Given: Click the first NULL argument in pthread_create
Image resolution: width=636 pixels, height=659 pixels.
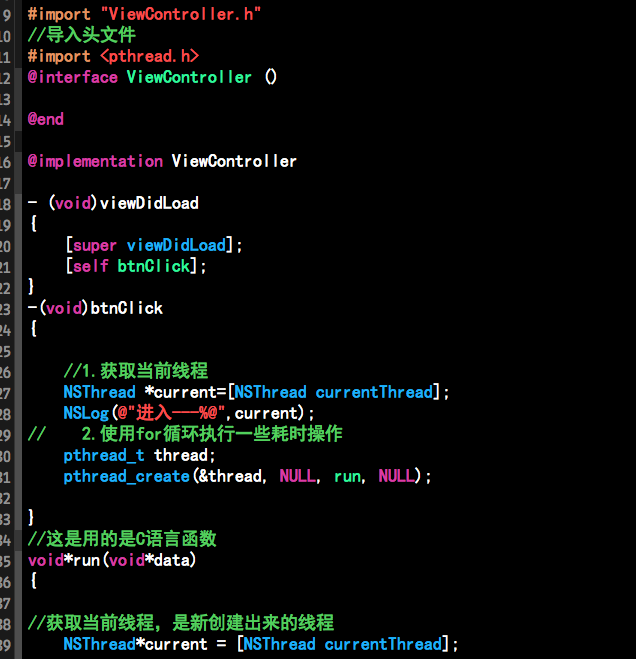Looking at the screenshot, I should [297, 476].
